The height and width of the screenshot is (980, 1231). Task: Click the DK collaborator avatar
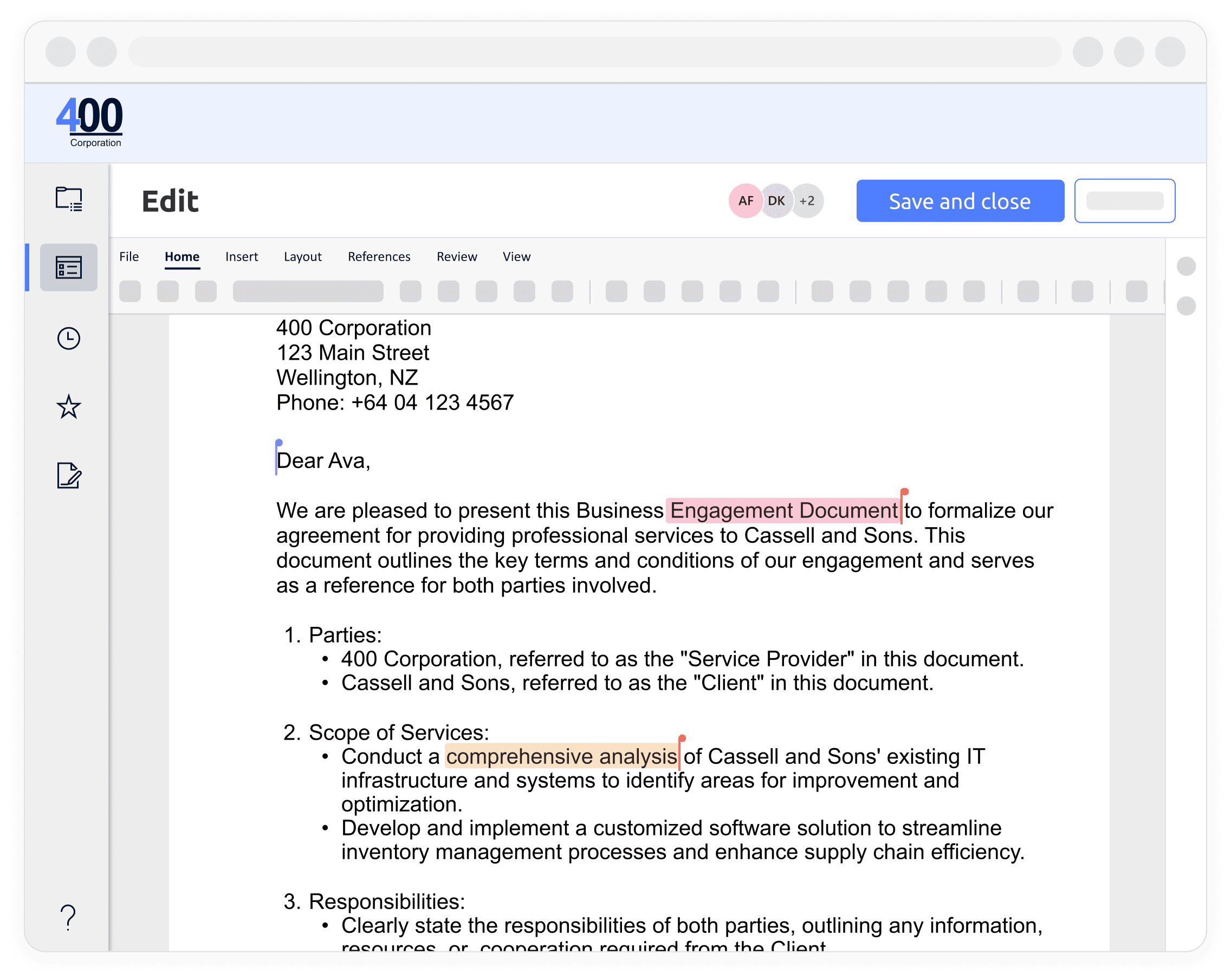tap(776, 201)
